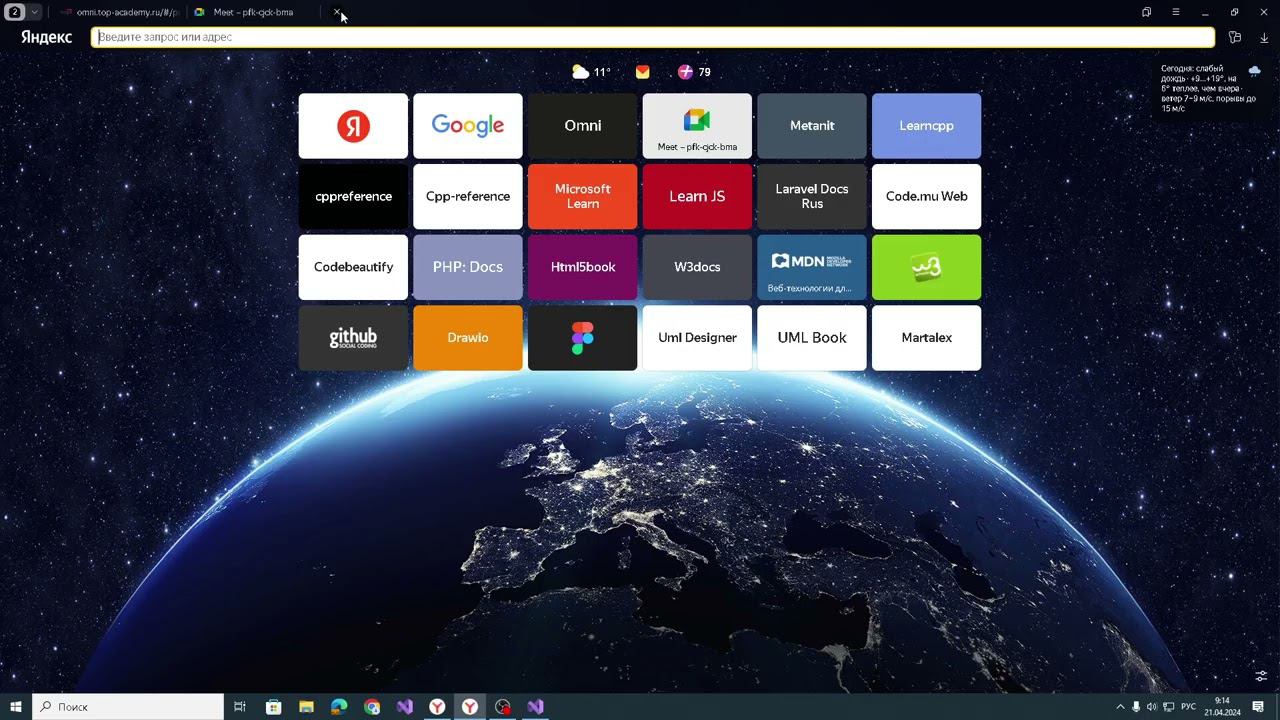This screenshot has height=720, width=1280.
Task: Open the Metanit tile
Action: click(x=812, y=126)
